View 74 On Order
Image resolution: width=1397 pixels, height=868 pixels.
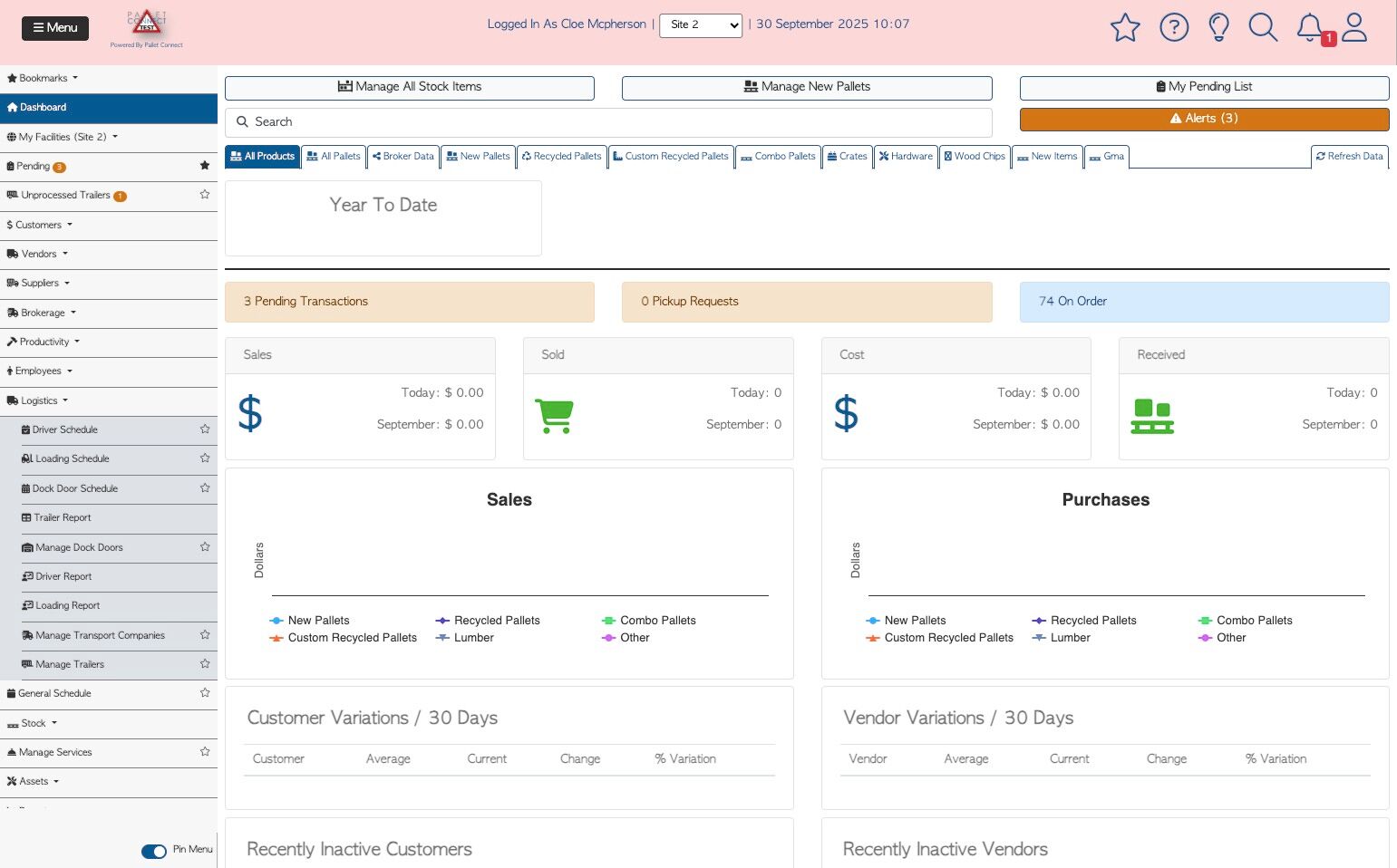click(1205, 302)
